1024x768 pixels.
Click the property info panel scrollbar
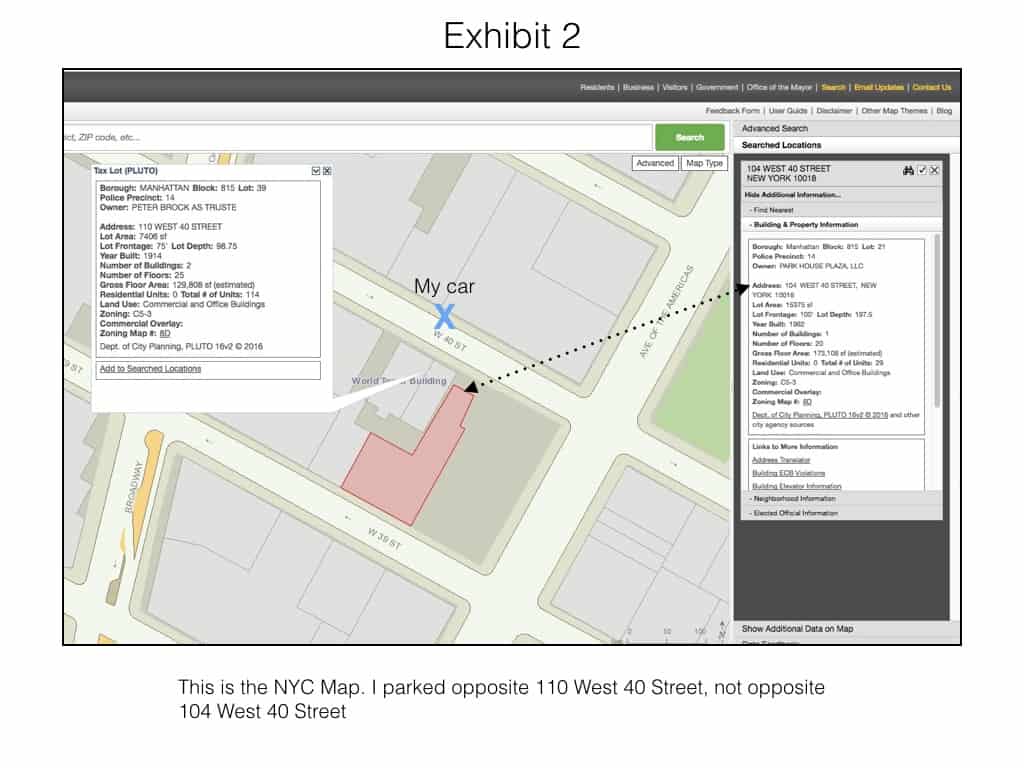(937, 320)
